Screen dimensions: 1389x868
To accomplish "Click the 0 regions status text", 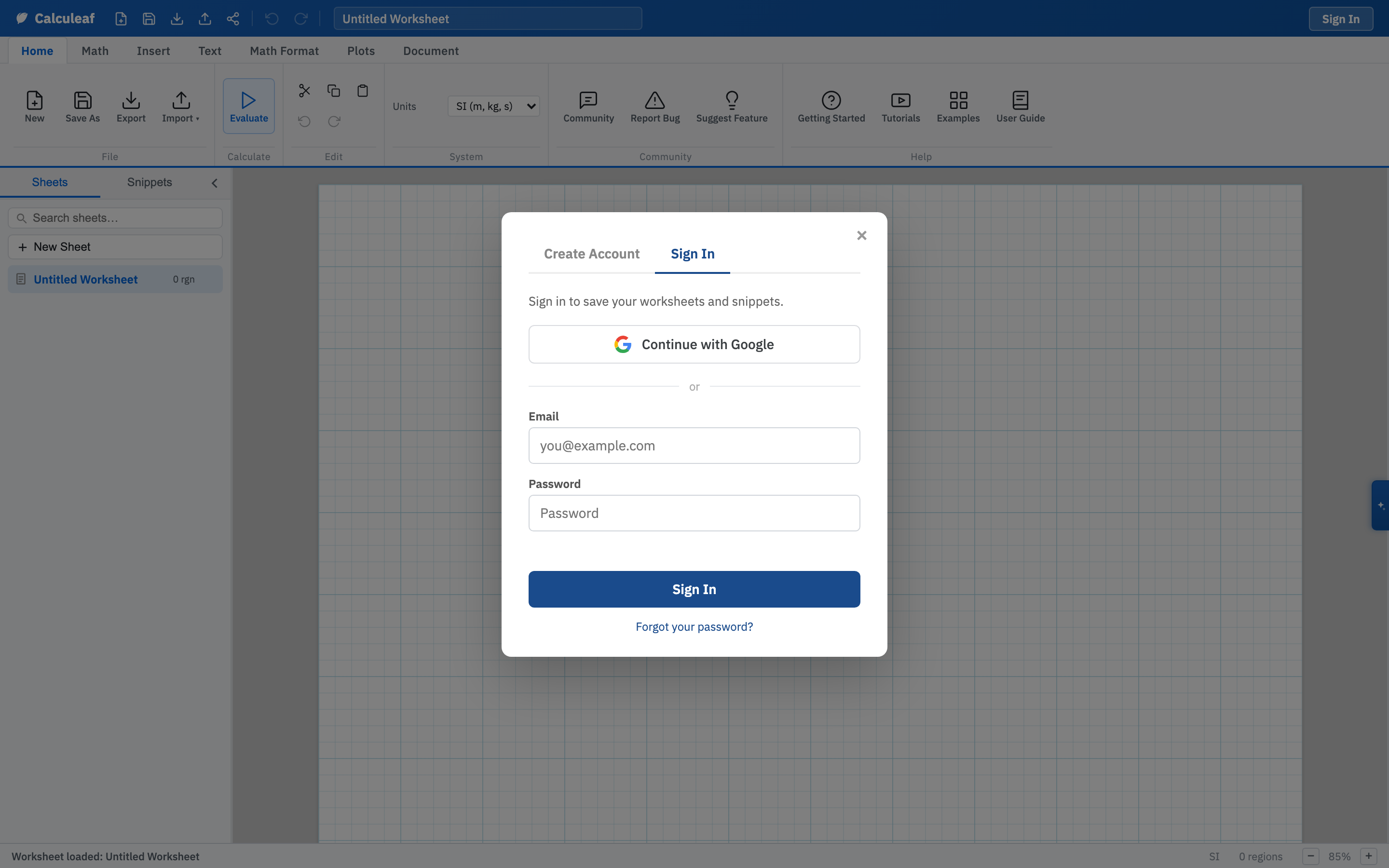I will tap(1260, 856).
